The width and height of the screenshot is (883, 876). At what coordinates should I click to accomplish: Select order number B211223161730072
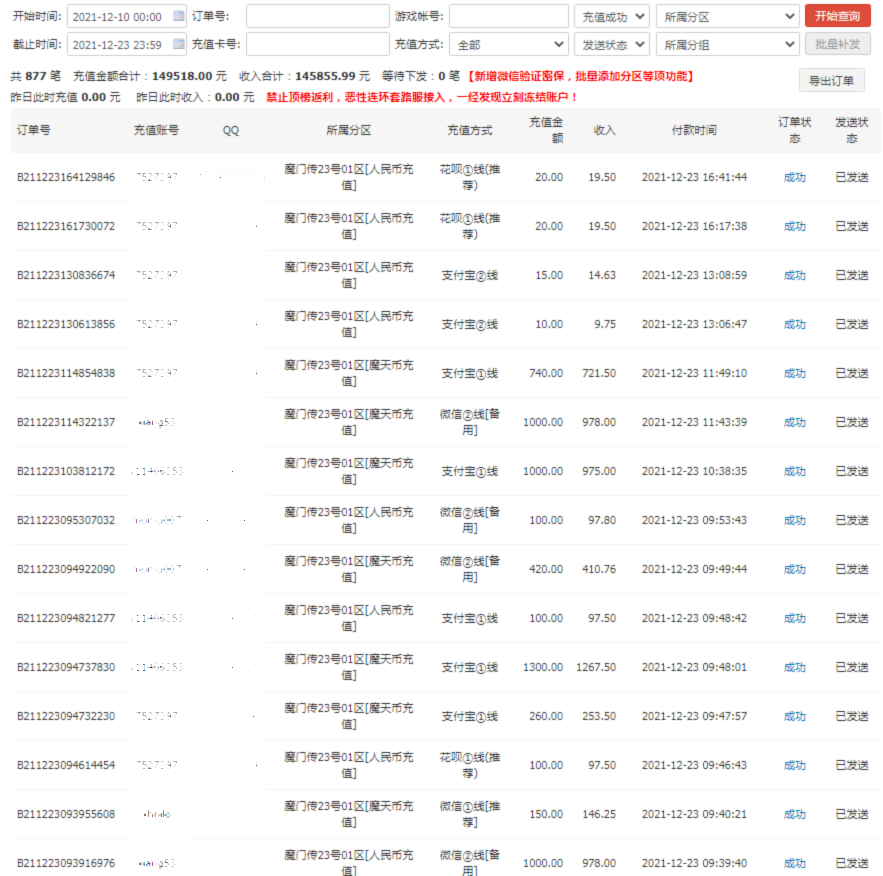(66, 226)
